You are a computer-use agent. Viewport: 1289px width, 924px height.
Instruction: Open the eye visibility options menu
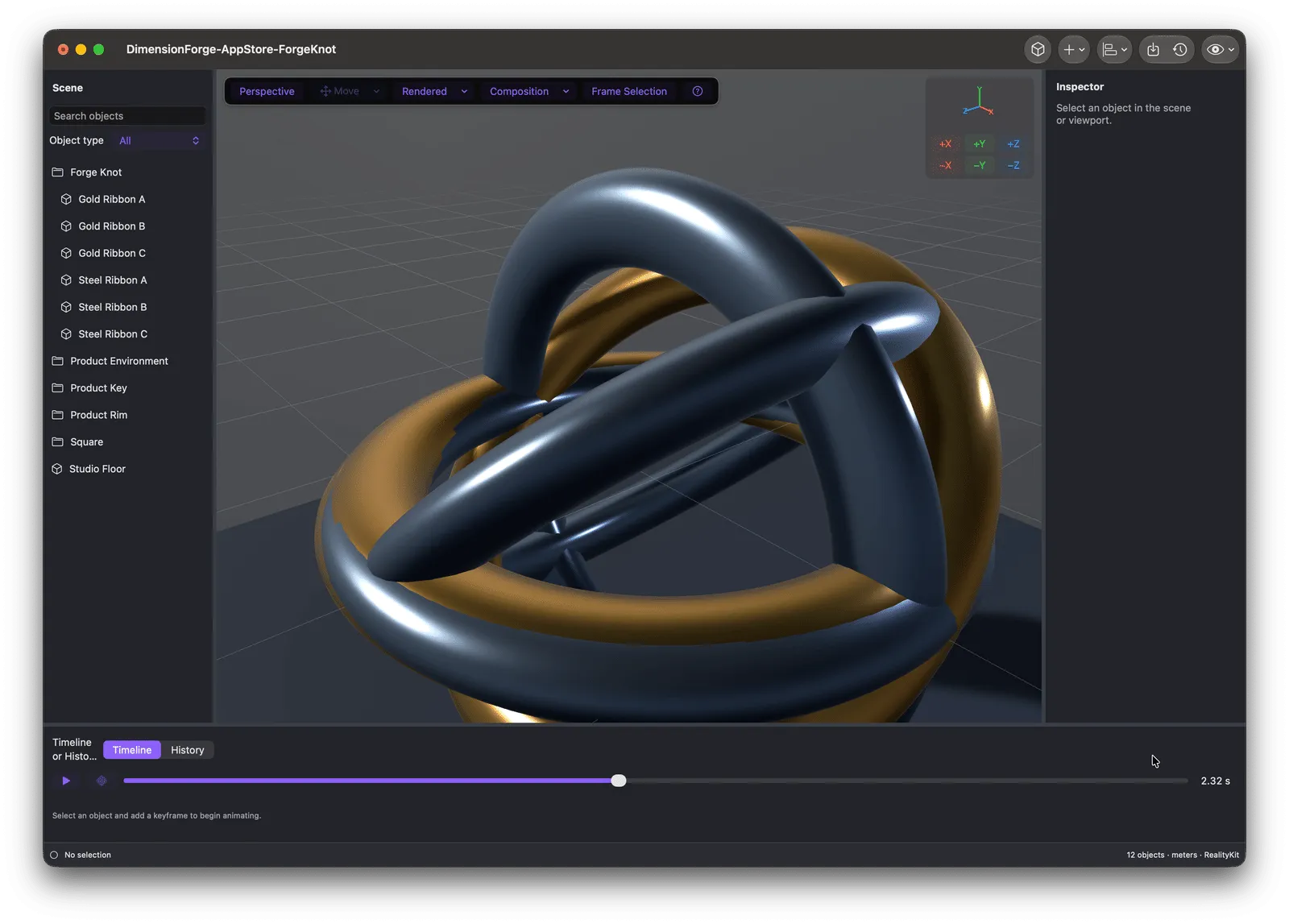tap(1221, 49)
